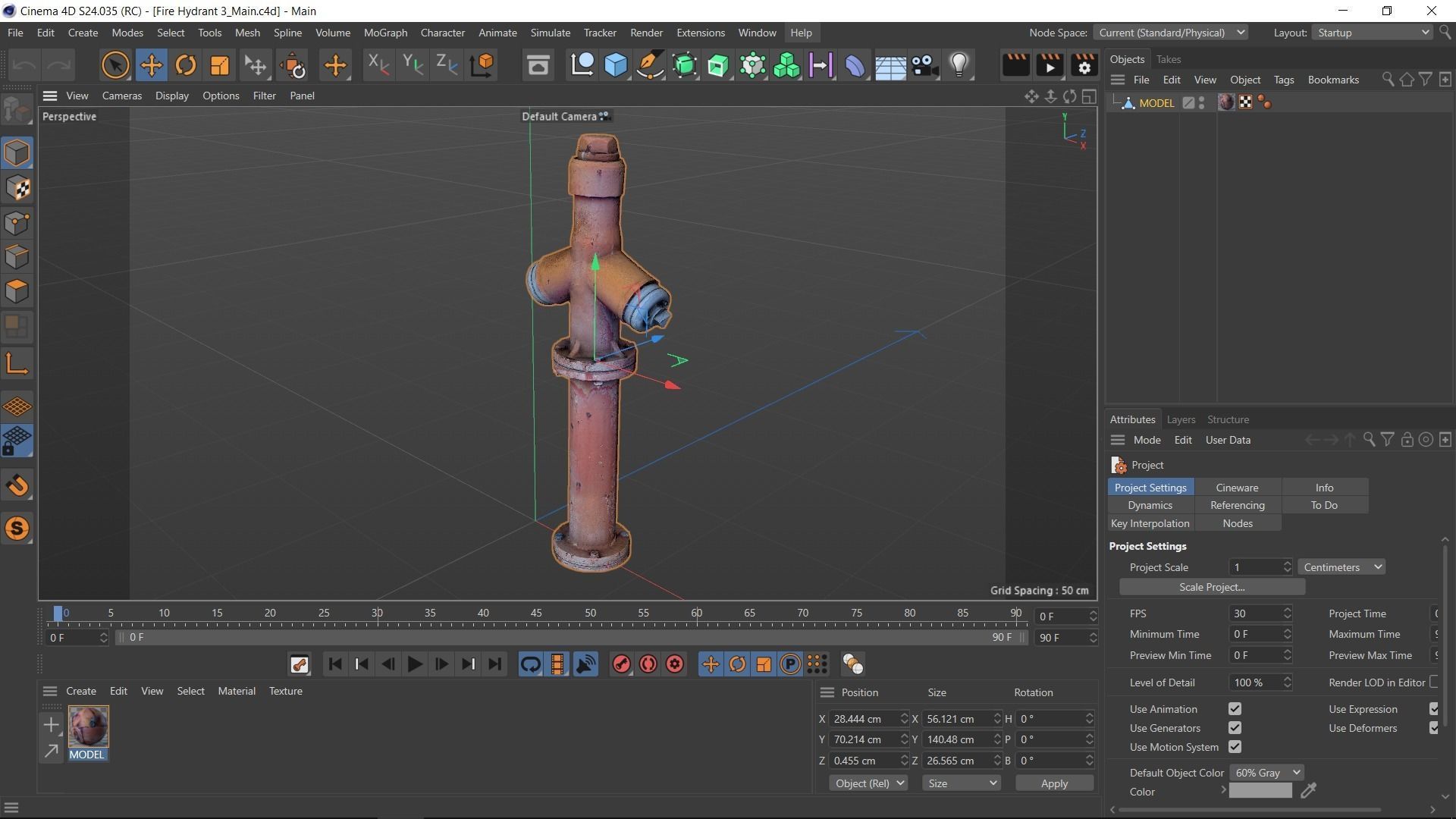Open the Centimeters unit dropdown
Image resolution: width=1456 pixels, height=819 pixels.
click(1342, 567)
